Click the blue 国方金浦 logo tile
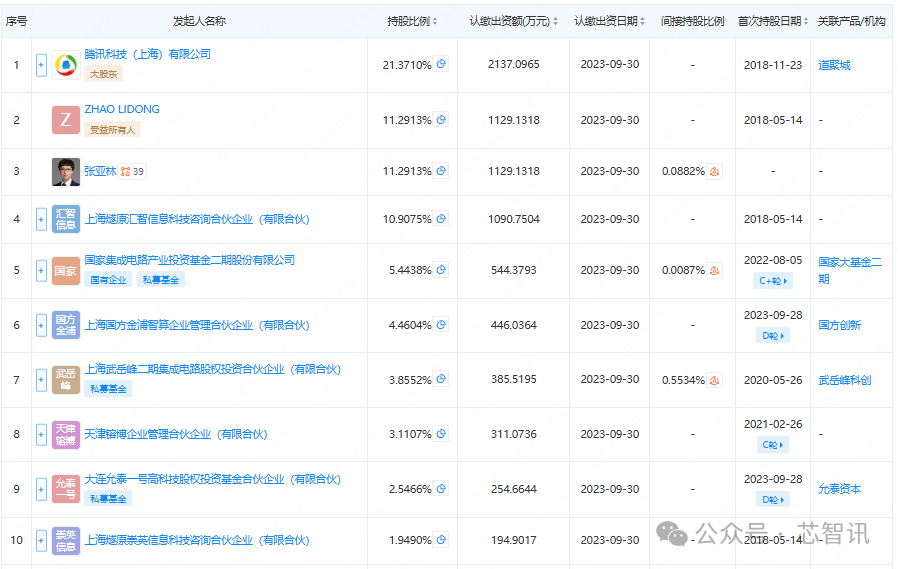The height and width of the screenshot is (569, 898). (66, 325)
